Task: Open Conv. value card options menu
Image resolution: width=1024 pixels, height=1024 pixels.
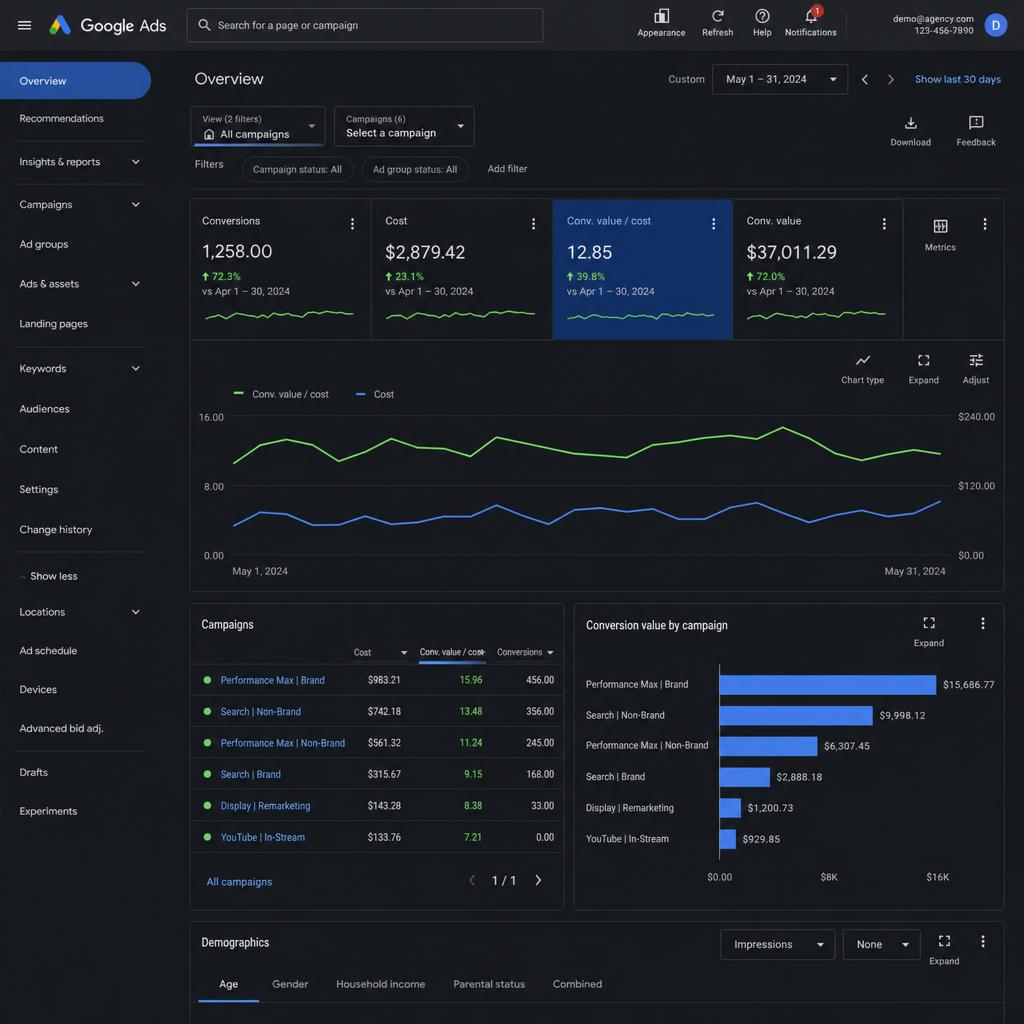Action: click(x=884, y=224)
